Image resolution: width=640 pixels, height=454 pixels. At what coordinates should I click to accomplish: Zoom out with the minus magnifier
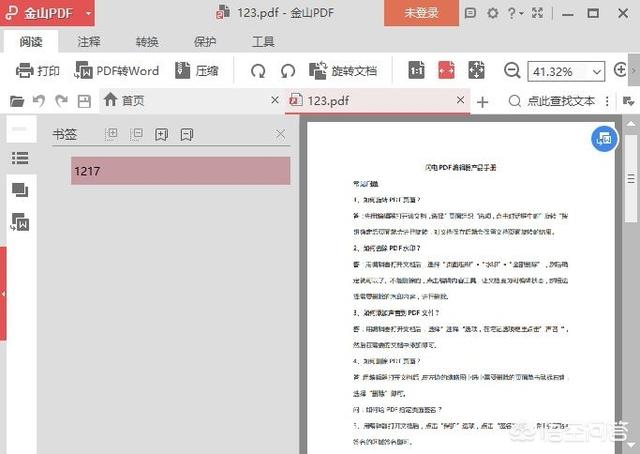tap(512, 71)
